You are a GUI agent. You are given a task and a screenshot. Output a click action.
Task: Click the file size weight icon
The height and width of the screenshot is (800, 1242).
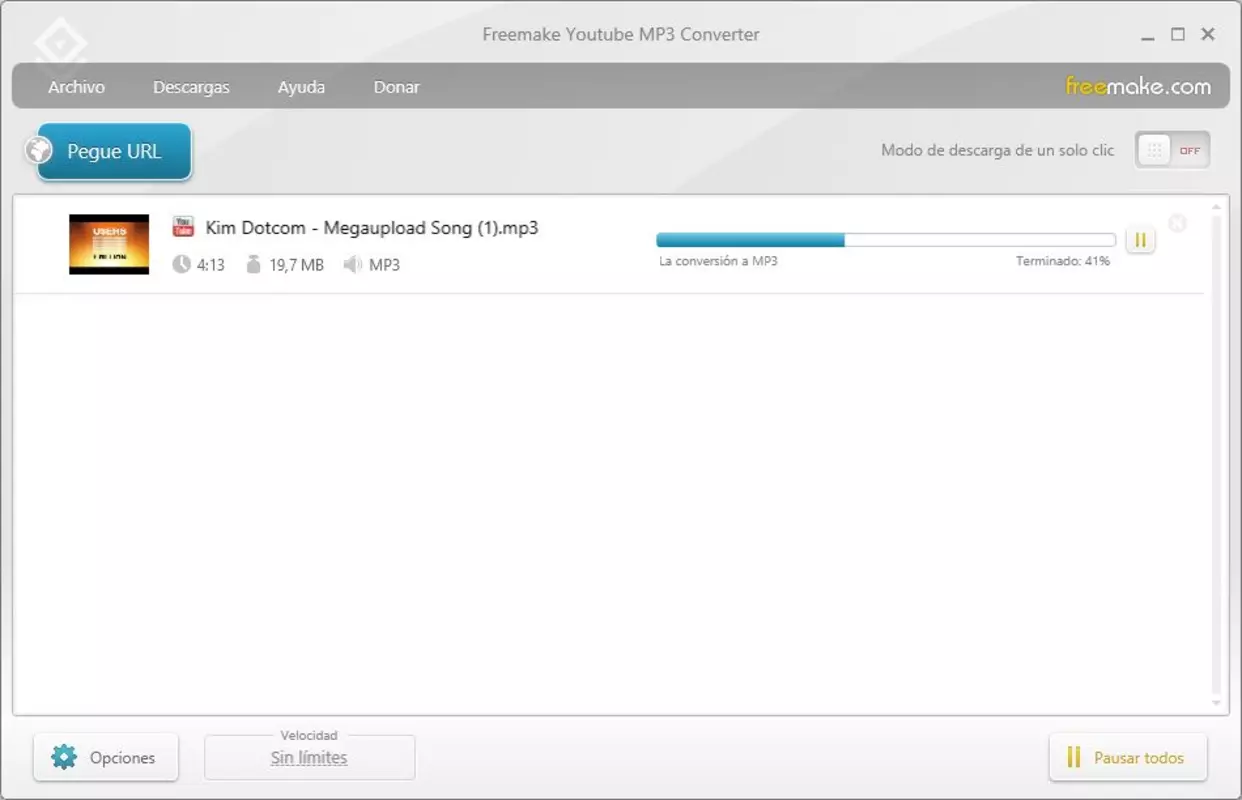pyautogui.click(x=253, y=265)
